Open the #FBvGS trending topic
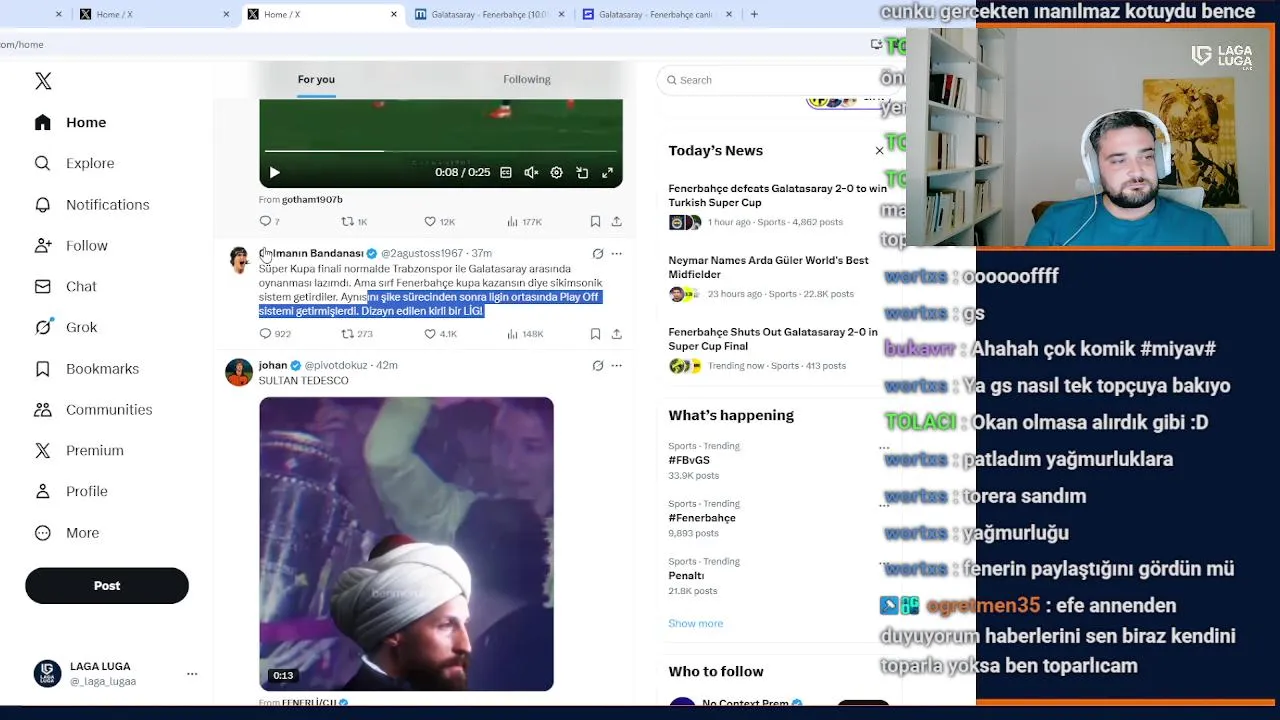 689,460
